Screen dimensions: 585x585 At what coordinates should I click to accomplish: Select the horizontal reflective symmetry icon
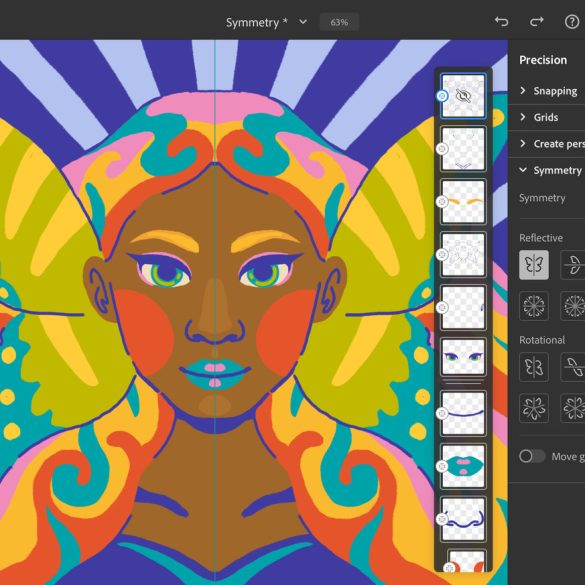pos(573,265)
